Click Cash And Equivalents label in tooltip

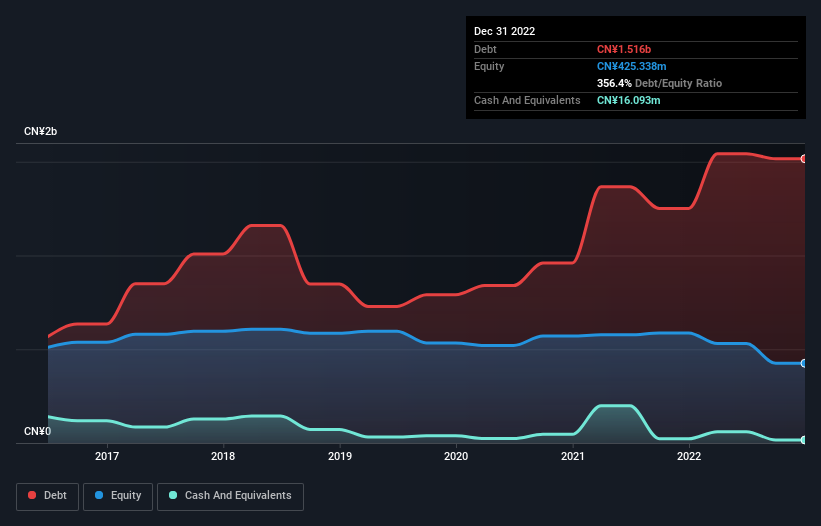point(527,100)
